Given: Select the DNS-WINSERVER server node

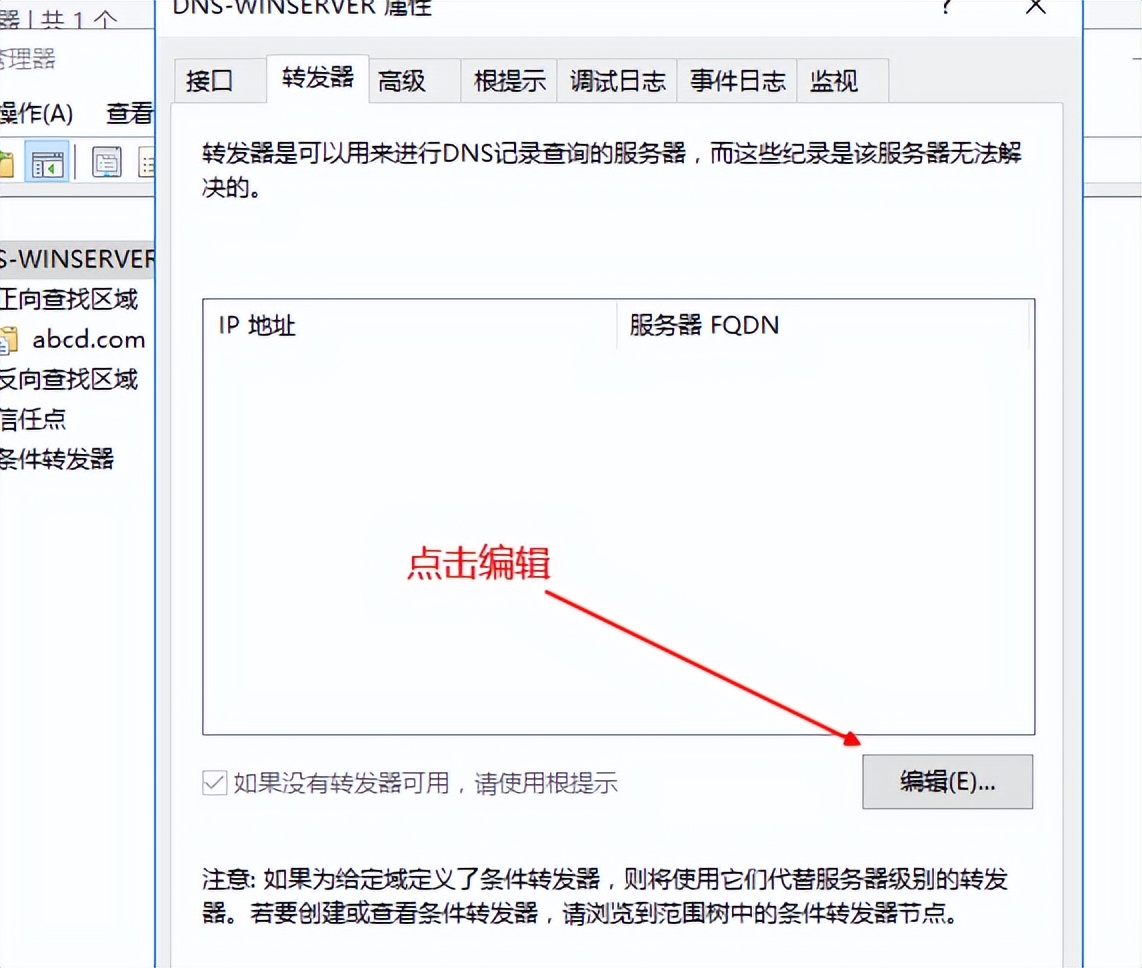Looking at the screenshot, I should click(70, 259).
